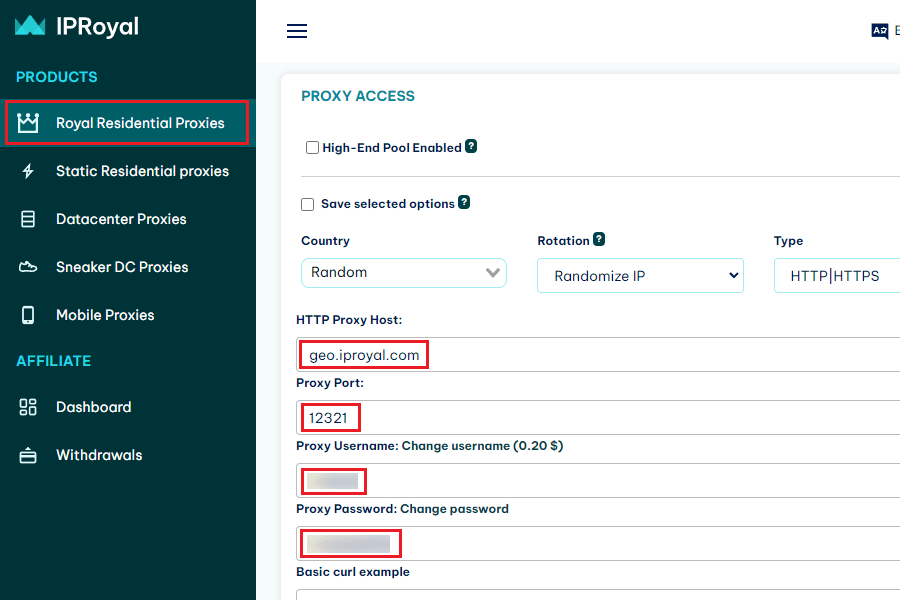Click help icon next to Rotation
Screen dimensions: 900x600
[x=599, y=239]
